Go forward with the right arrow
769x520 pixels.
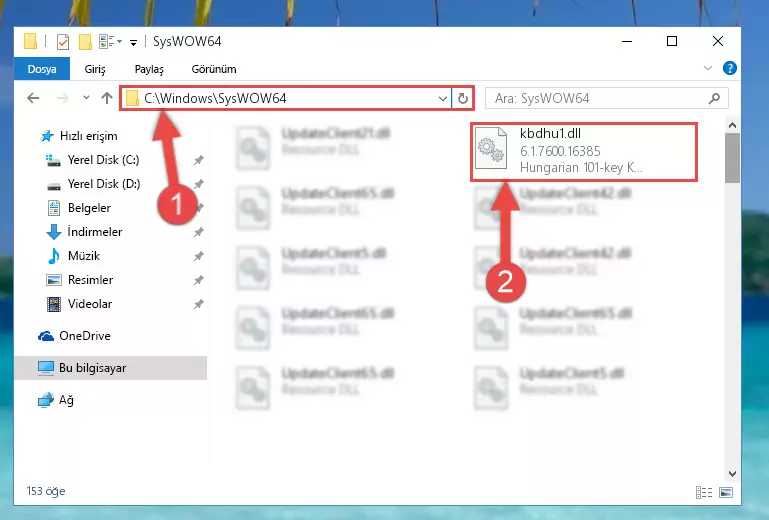click(62, 98)
